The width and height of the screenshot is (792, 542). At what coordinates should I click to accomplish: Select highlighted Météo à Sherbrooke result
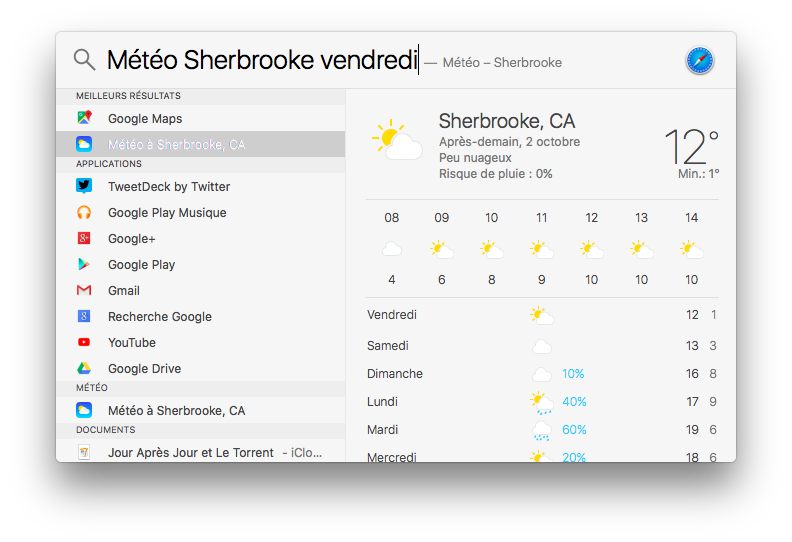201,144
